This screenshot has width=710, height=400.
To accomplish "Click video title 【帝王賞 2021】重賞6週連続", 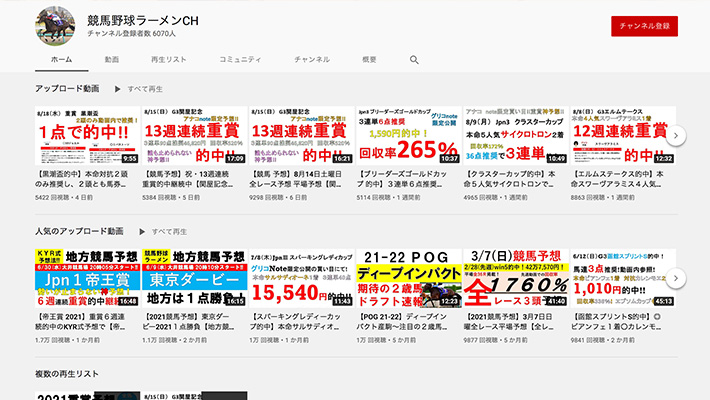I will tap(81, 322).
